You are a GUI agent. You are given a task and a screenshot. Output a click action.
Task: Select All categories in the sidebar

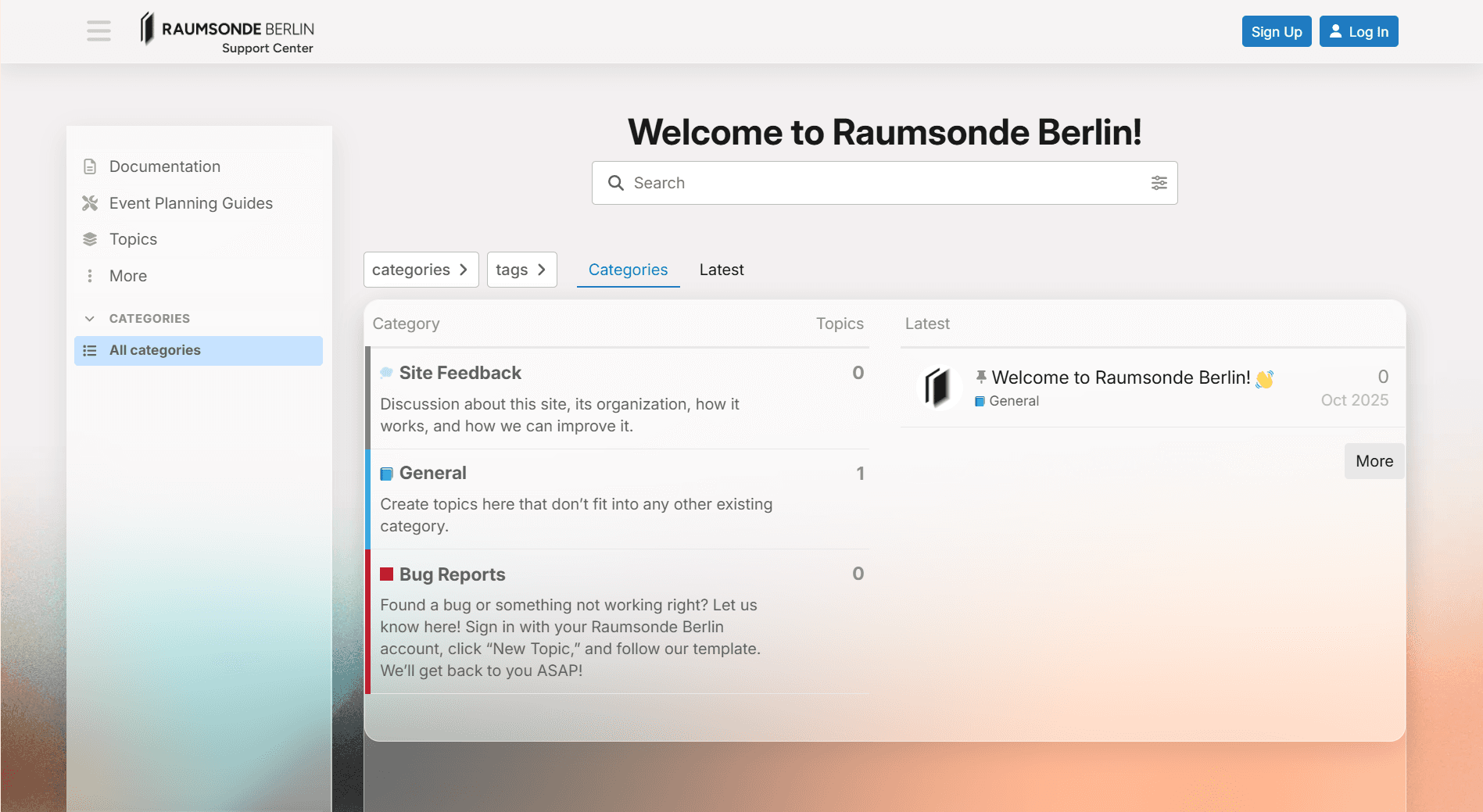click(155, 350)
